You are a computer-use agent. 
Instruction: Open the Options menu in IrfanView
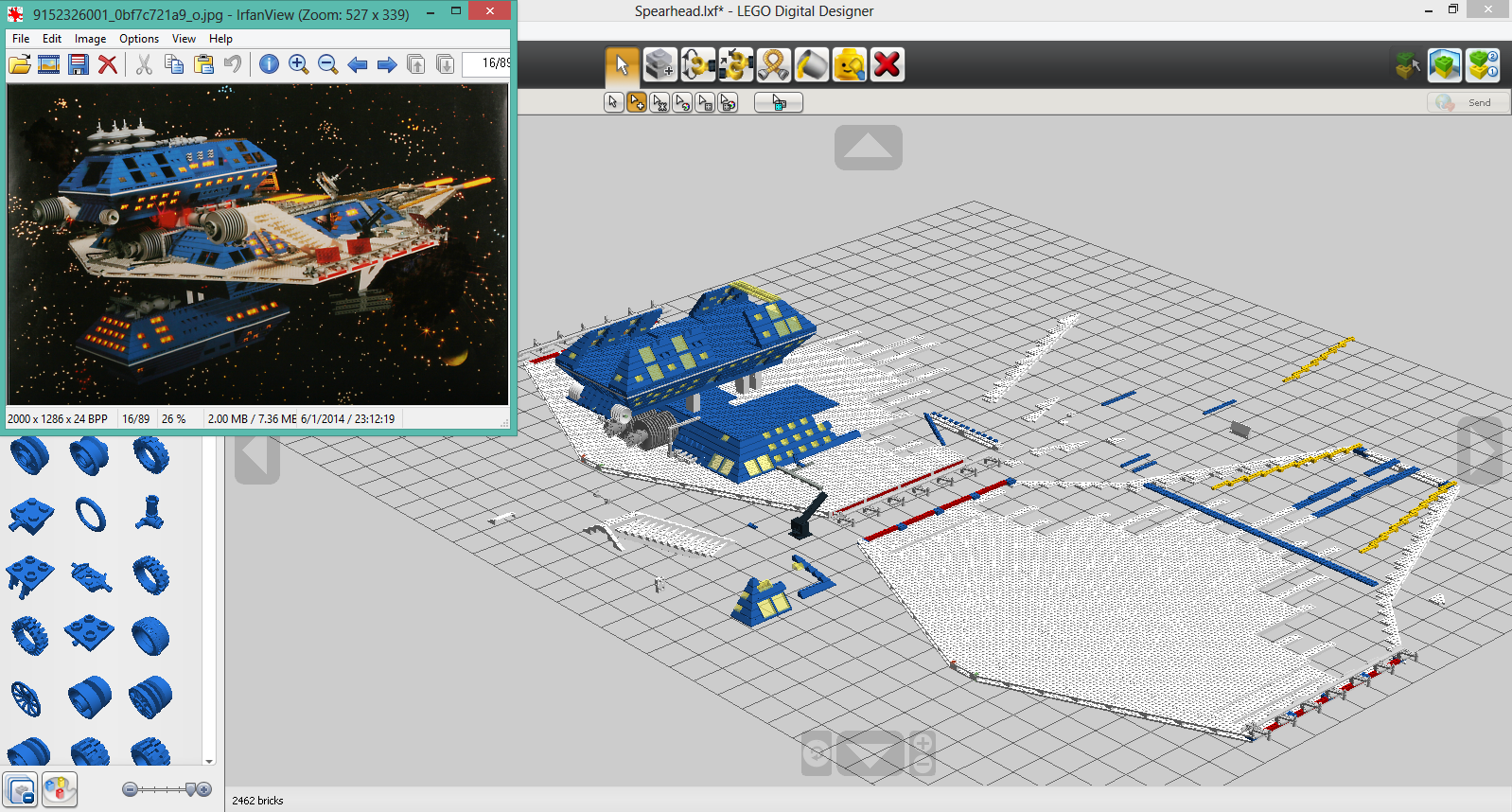point(139,39)
